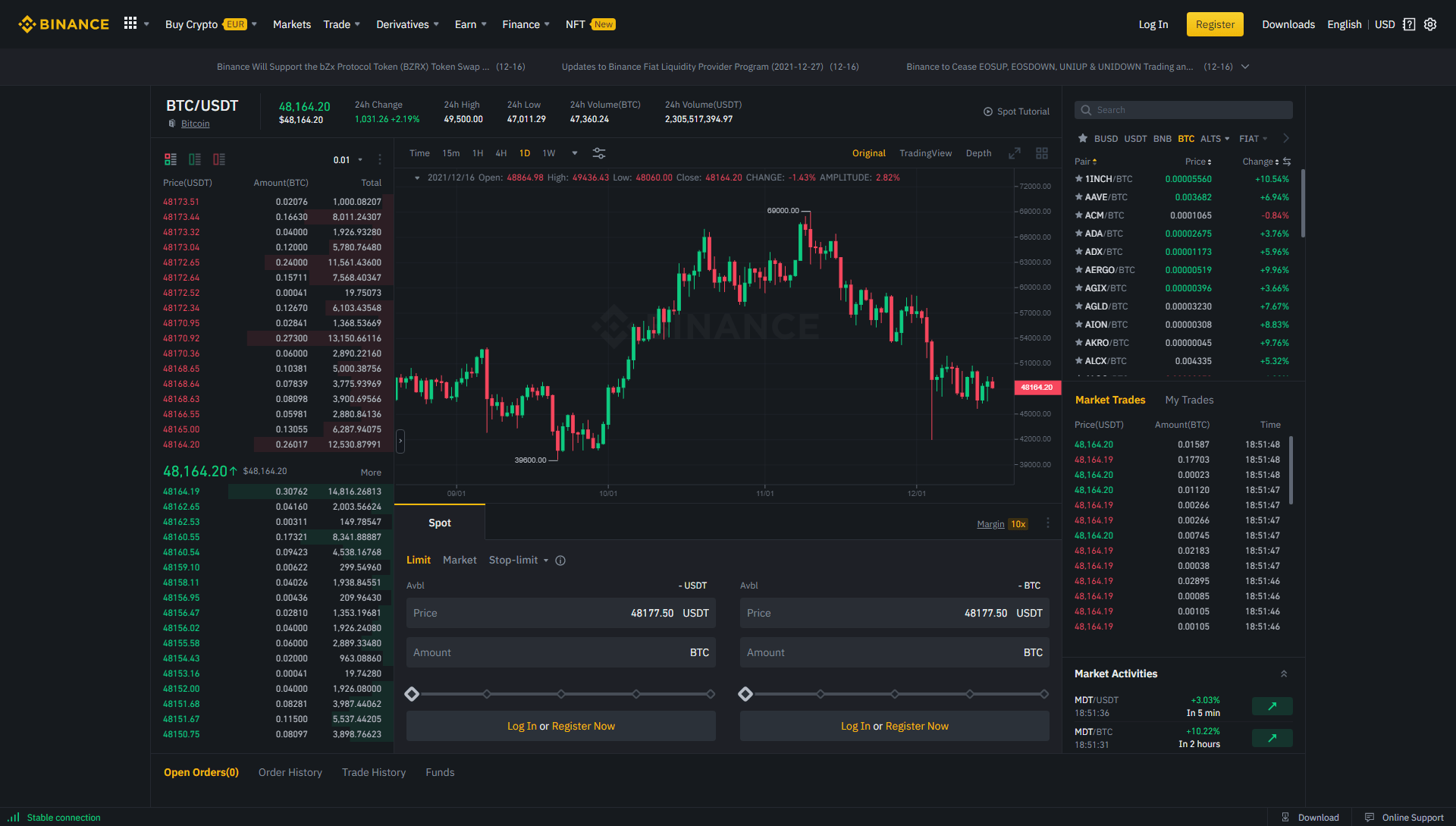Click the Spot Tutorial play icon
Image resolution: width=1456 pixels, height=826 pixels.
coord(988,111)
